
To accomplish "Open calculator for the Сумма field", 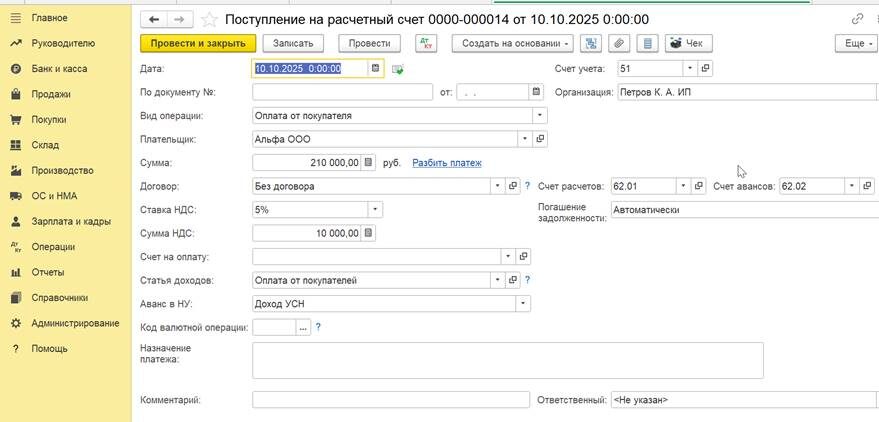I will coord(368,163).
